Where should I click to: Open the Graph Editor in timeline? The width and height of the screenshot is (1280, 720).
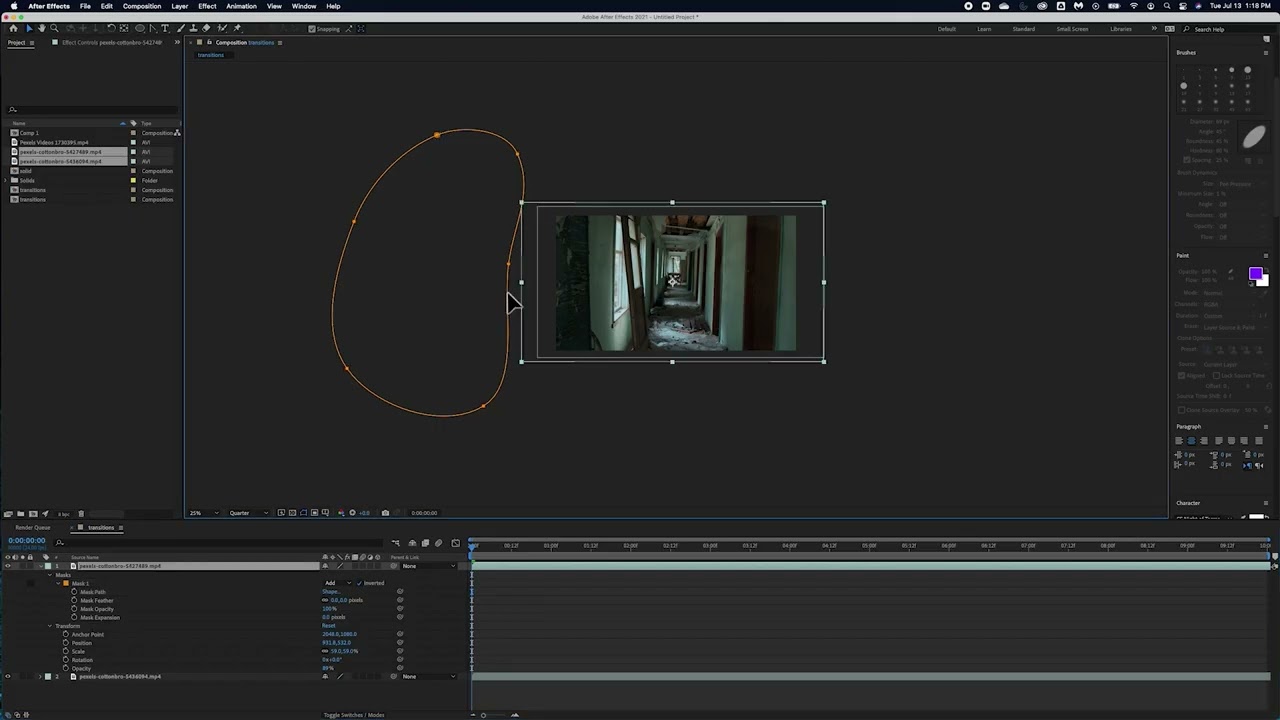coord(455,543)
